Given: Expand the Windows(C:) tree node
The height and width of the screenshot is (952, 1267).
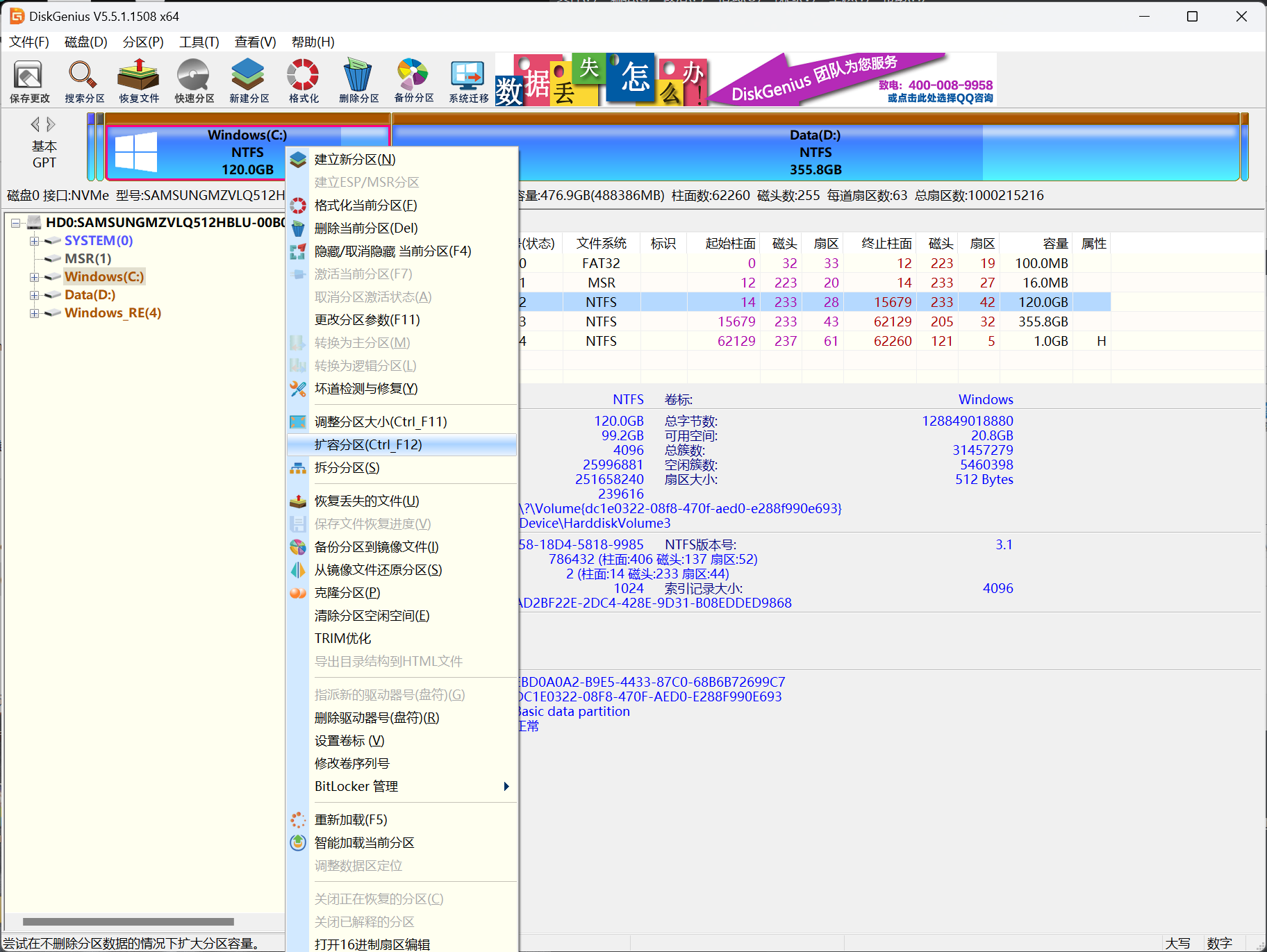Looking at the screenshot, I should pyautogui.click(x=33, y=277).
